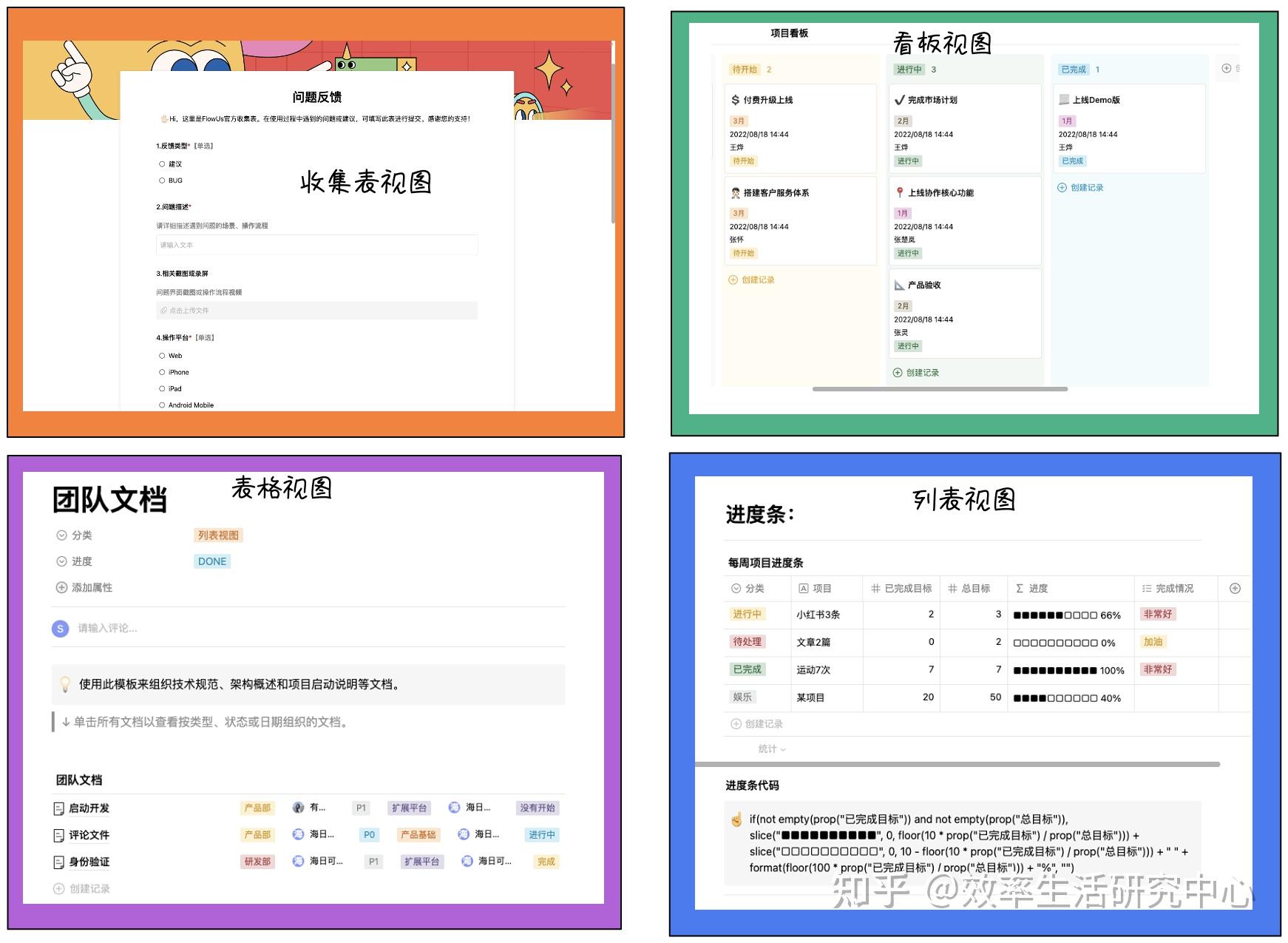Click the checkmark icon on 完成市场计划 card
Screen dimensions: 1288x943
900,100
